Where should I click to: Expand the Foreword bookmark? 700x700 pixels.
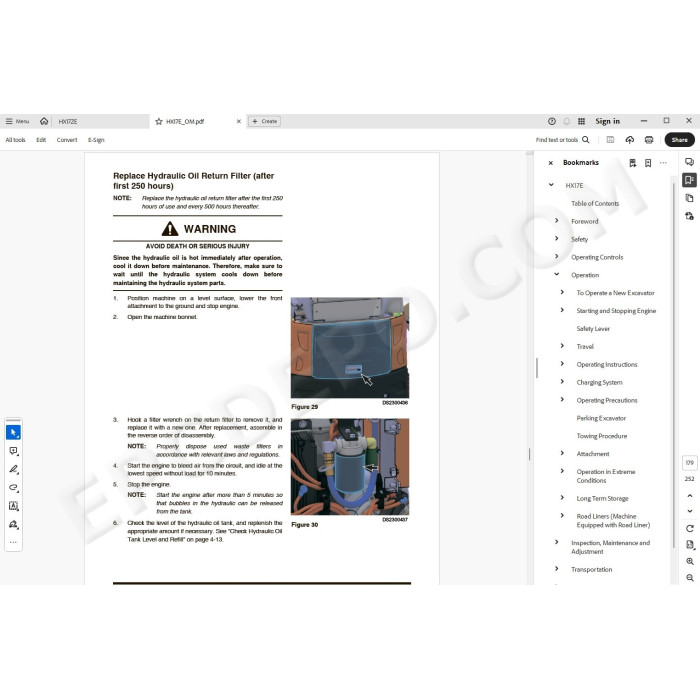point(557,221)
